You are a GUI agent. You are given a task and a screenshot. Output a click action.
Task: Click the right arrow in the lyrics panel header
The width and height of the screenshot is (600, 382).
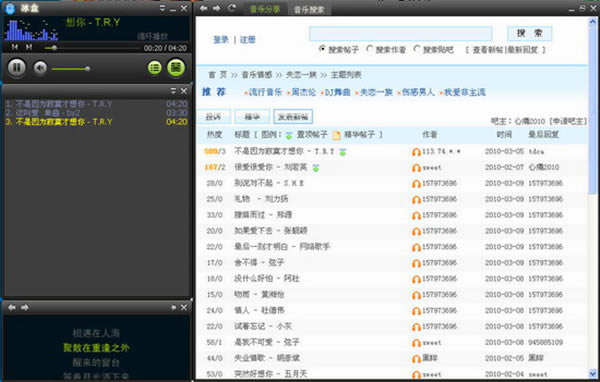pyautogui.click(x=25, y=307)
